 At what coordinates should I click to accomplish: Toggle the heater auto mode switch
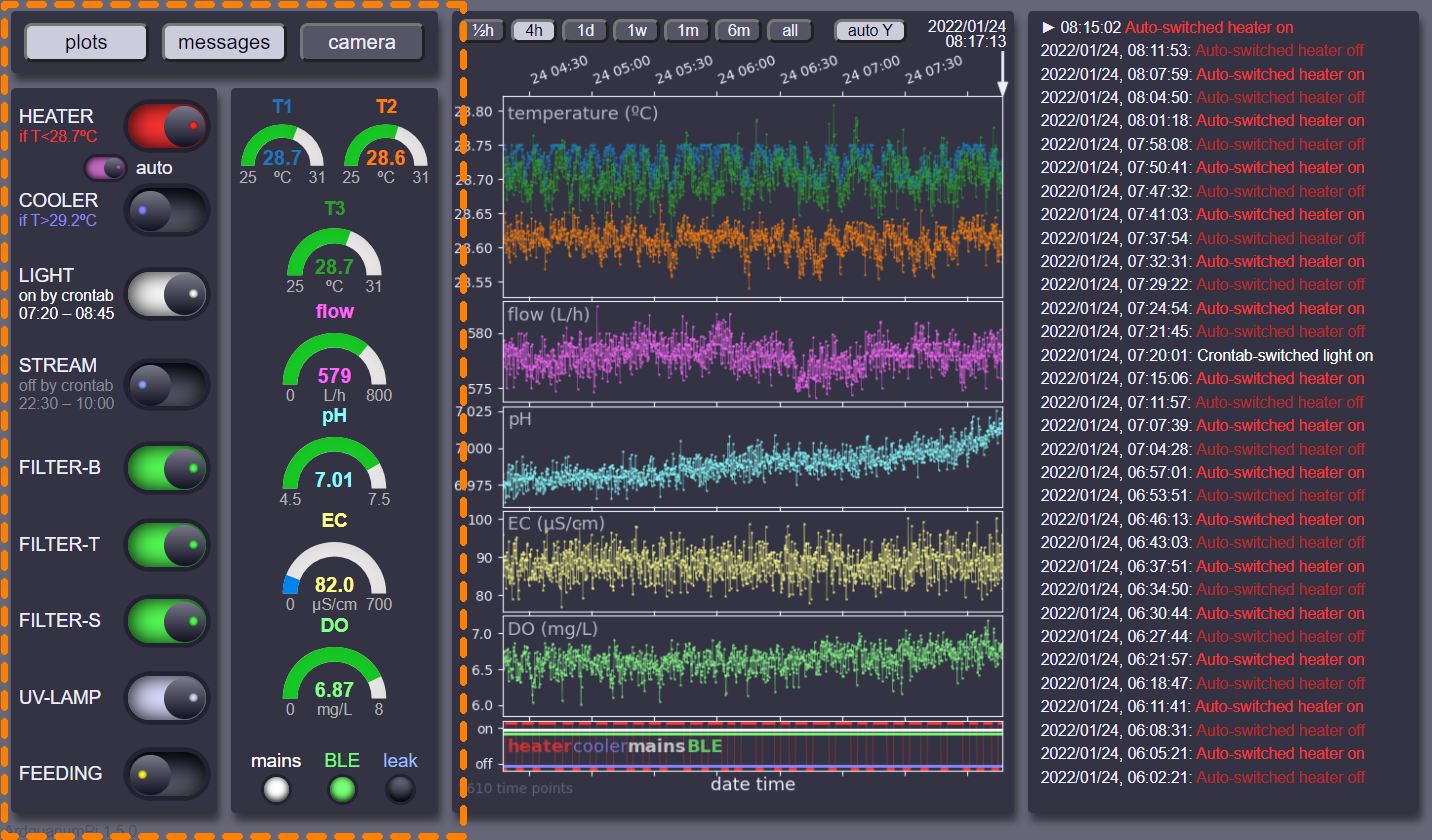pyautogui.click(x=106, y=167)
